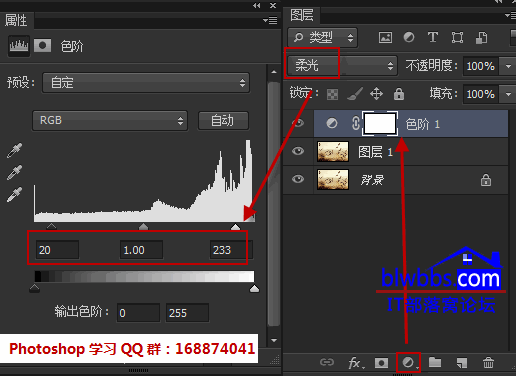Click the new adjustment layer icon
The image size is (516, 376).
coord(408,362)
